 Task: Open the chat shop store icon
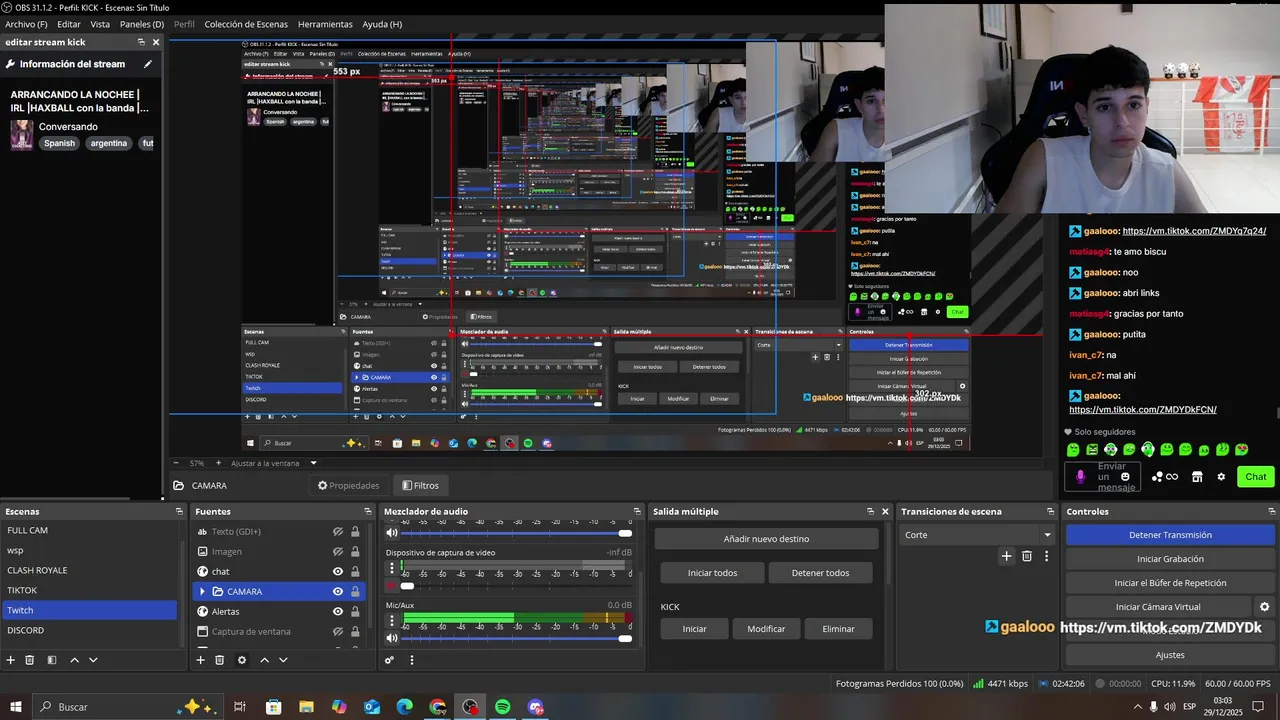point(1197,477)
